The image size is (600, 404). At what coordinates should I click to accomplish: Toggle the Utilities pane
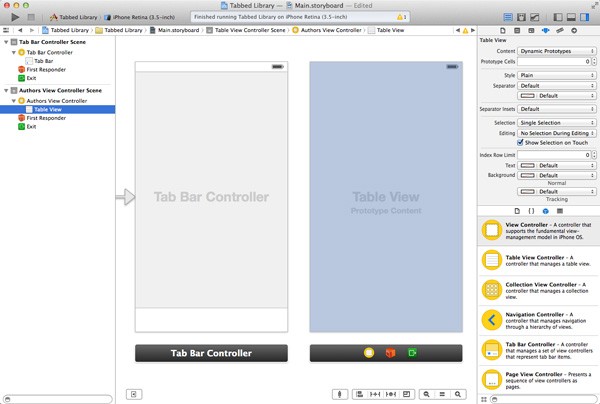coord(585,17)
